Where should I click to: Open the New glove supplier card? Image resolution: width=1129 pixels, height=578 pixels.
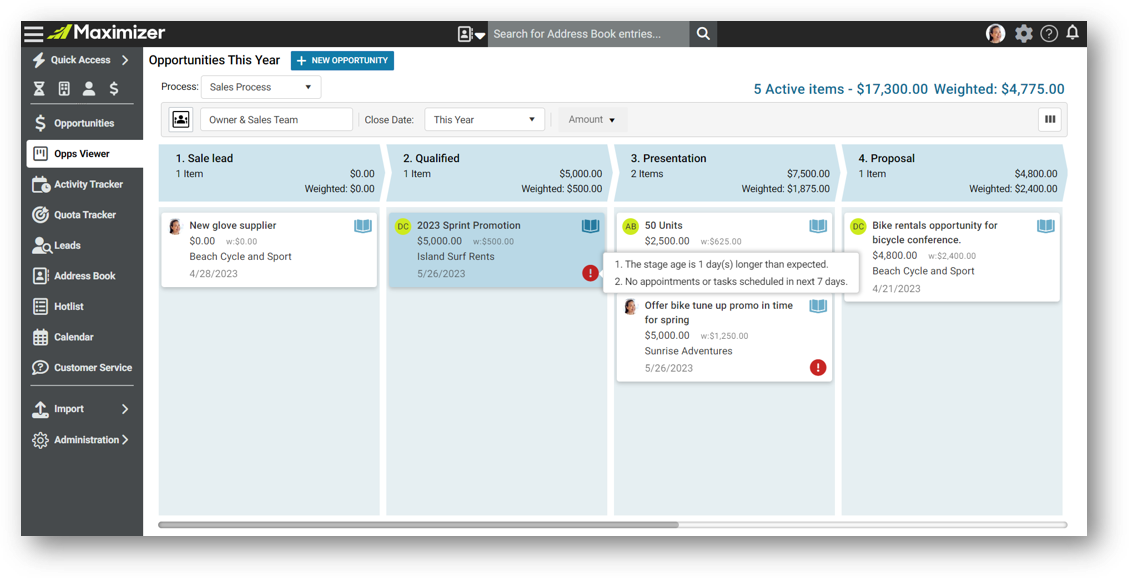269,249
